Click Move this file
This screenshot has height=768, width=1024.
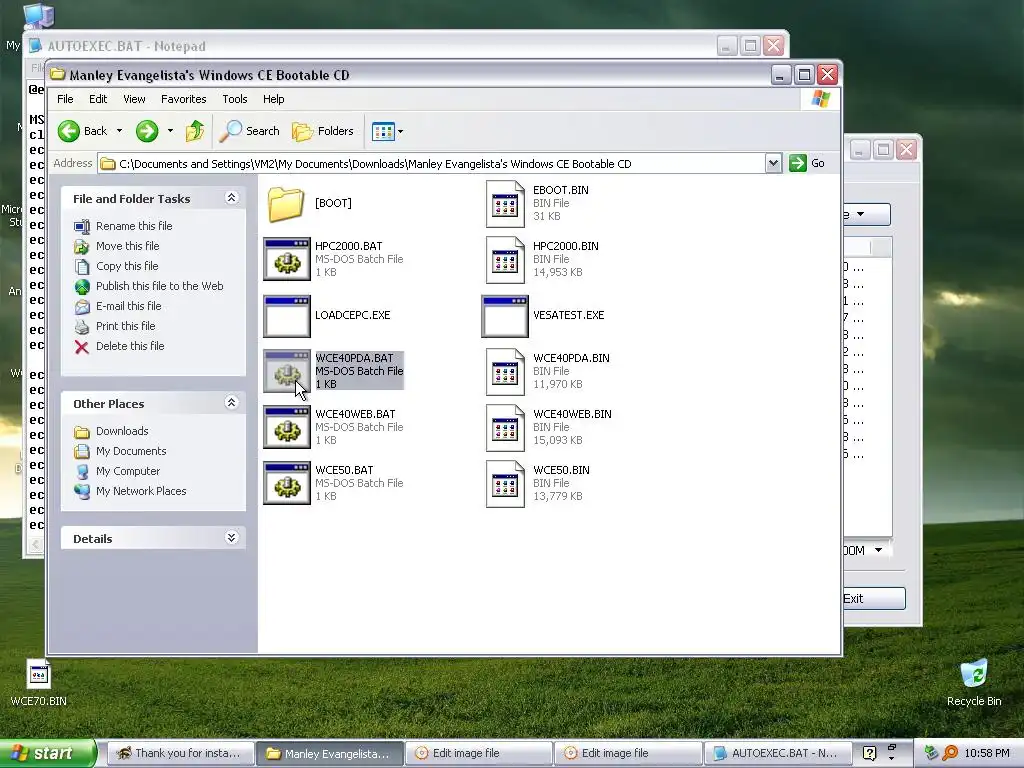(127, 246)
